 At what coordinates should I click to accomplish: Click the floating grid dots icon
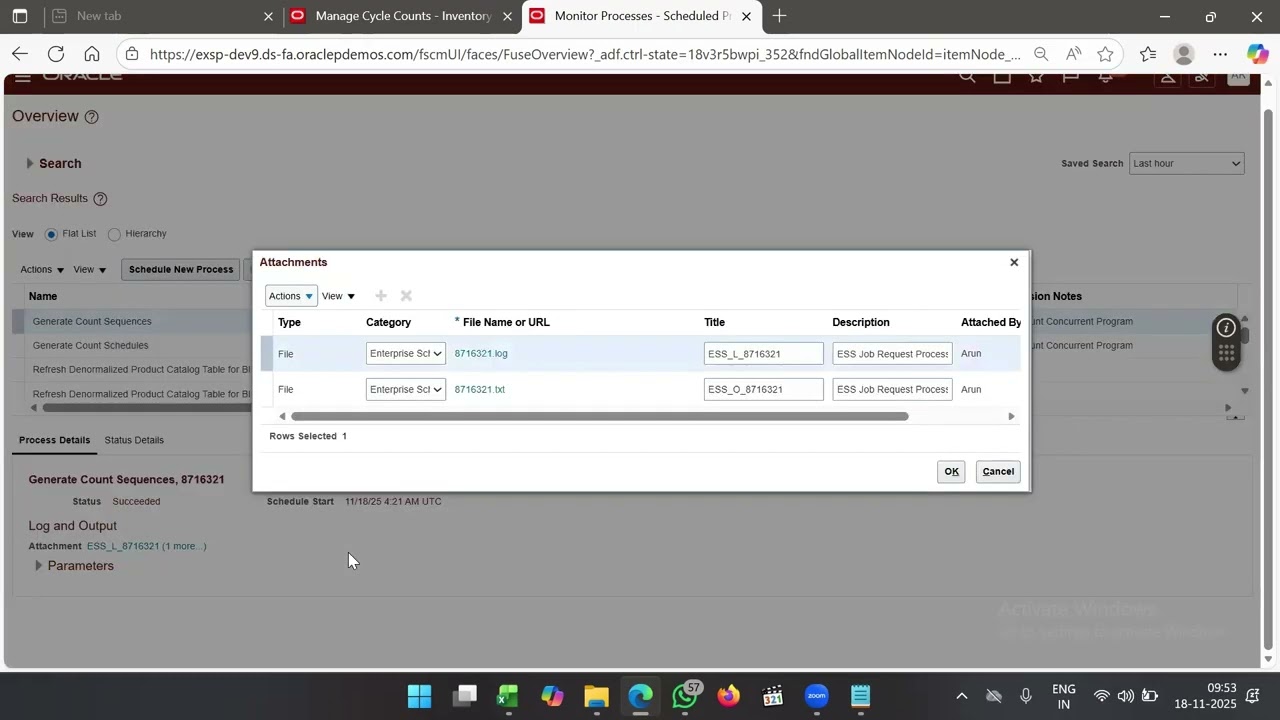tap(1226, 354)
